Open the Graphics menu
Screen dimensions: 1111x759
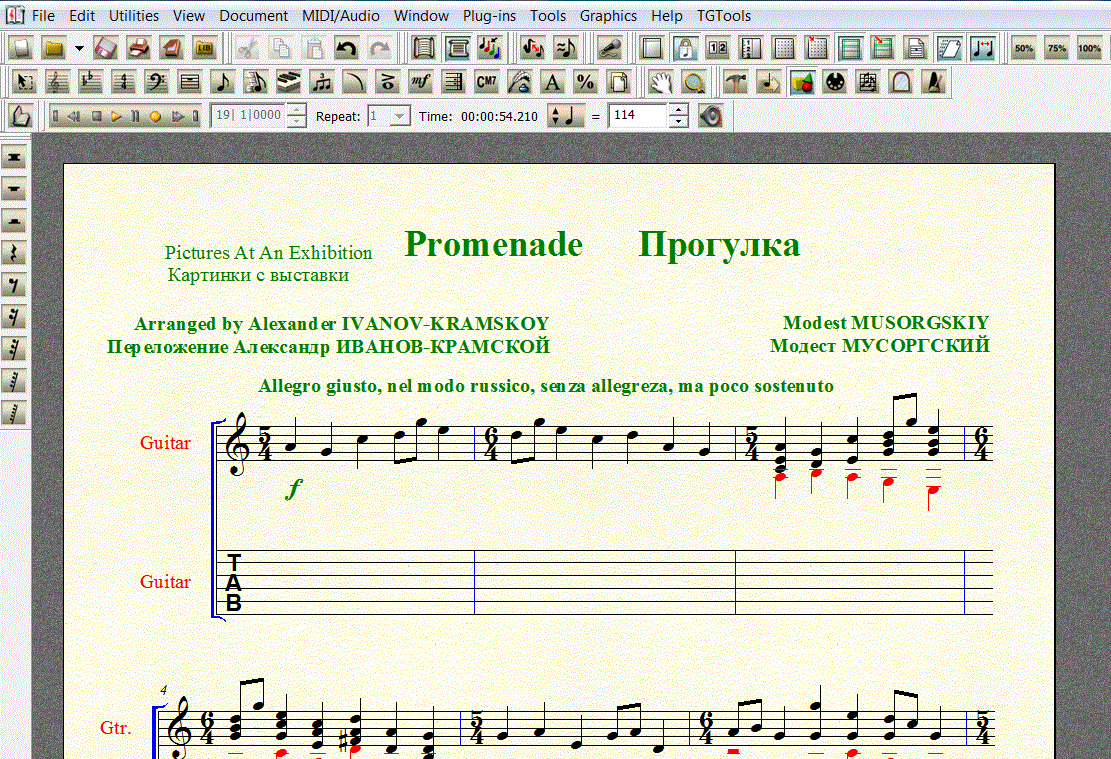(x=608, y=16)
